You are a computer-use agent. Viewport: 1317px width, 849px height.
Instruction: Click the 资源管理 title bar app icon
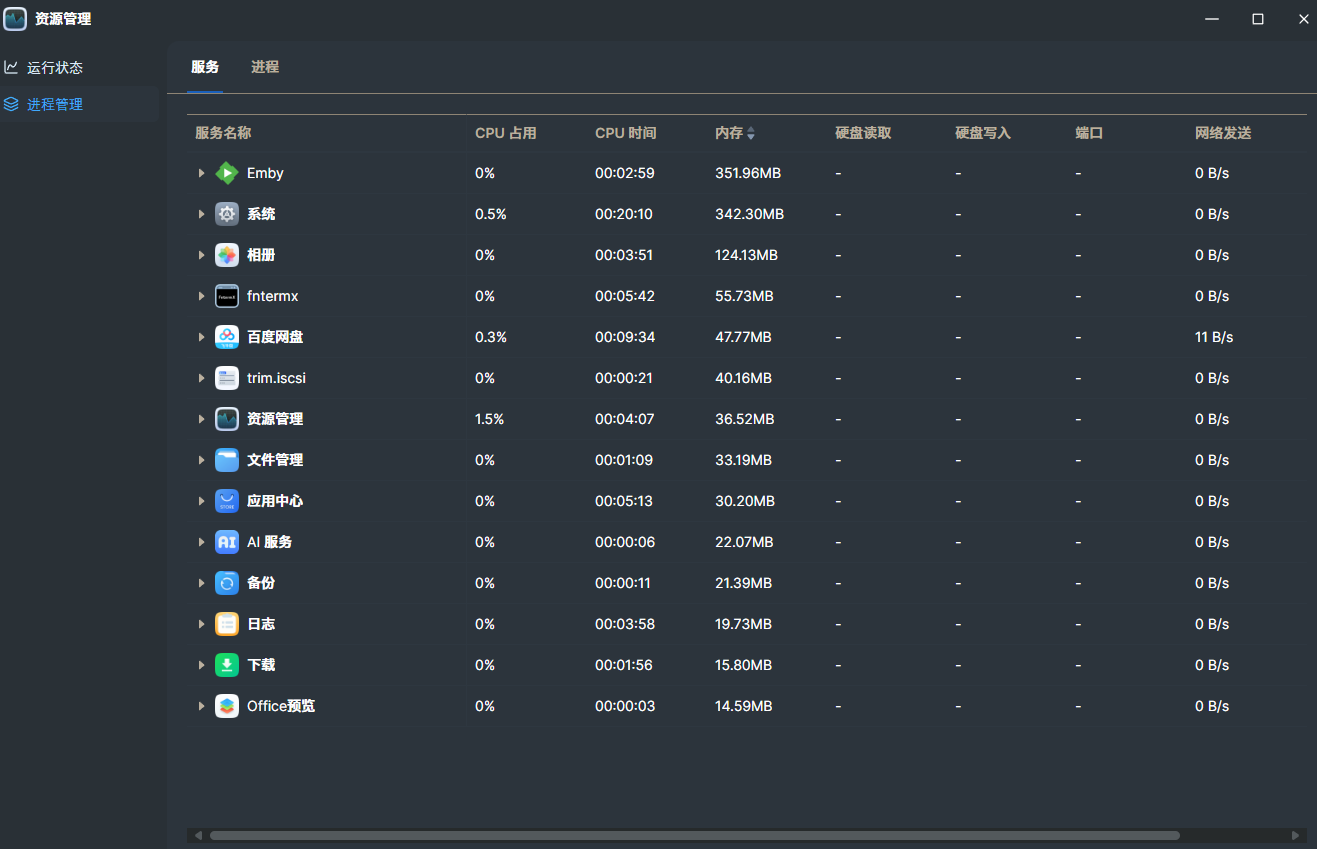(15, 19)
